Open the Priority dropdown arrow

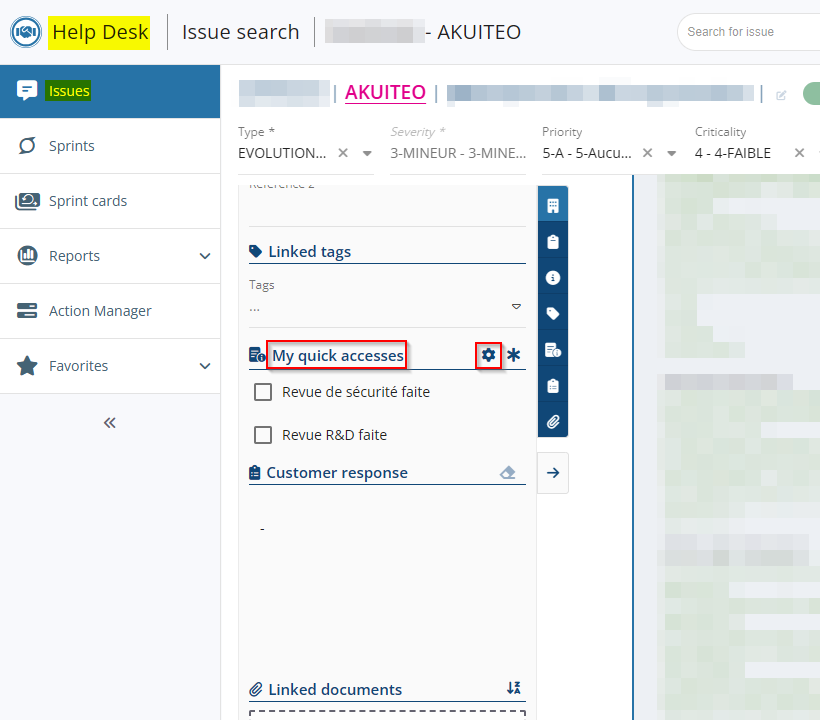672,154
